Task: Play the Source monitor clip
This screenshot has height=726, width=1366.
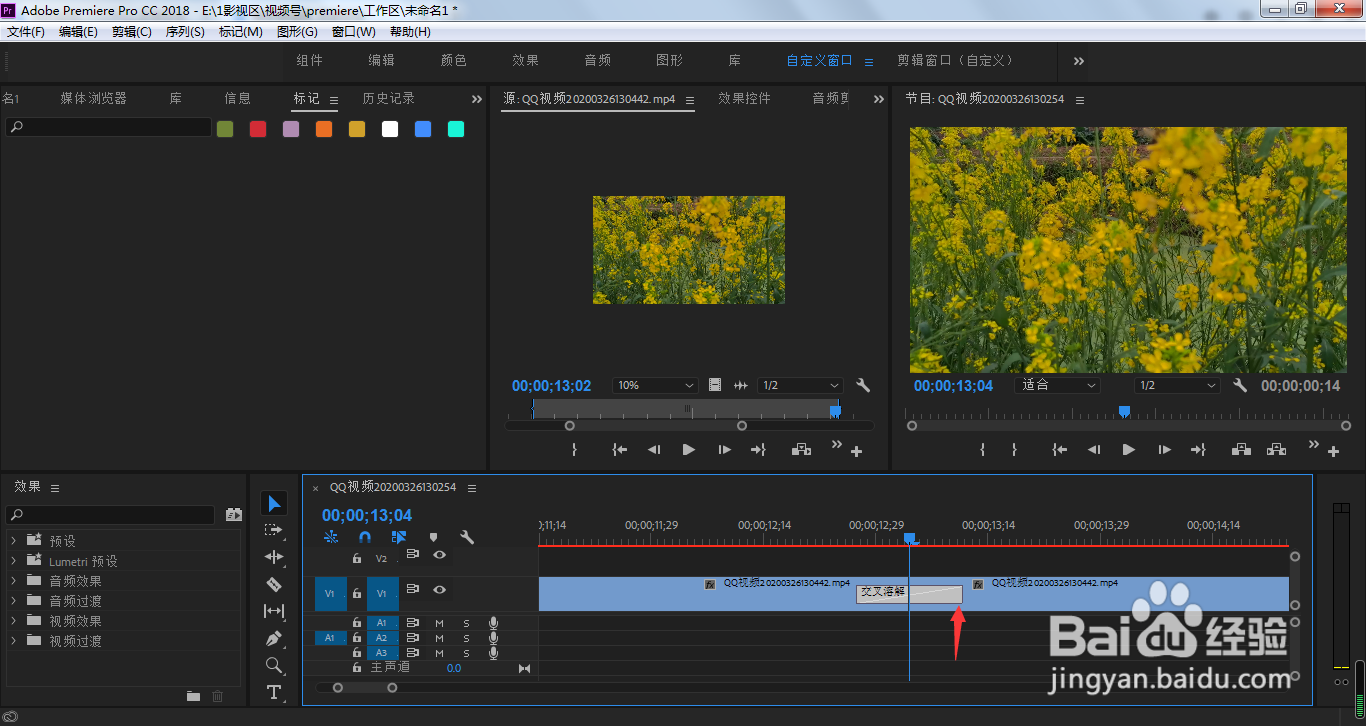Action: click(x=689, y=450)
